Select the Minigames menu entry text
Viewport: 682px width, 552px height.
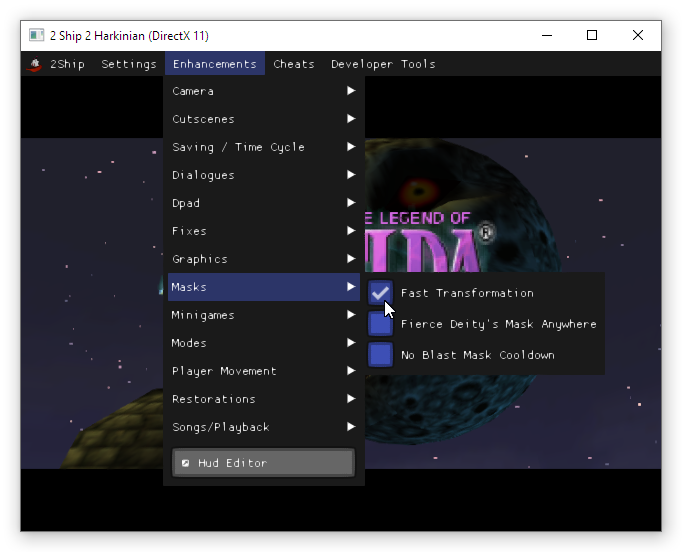point(203,315)
